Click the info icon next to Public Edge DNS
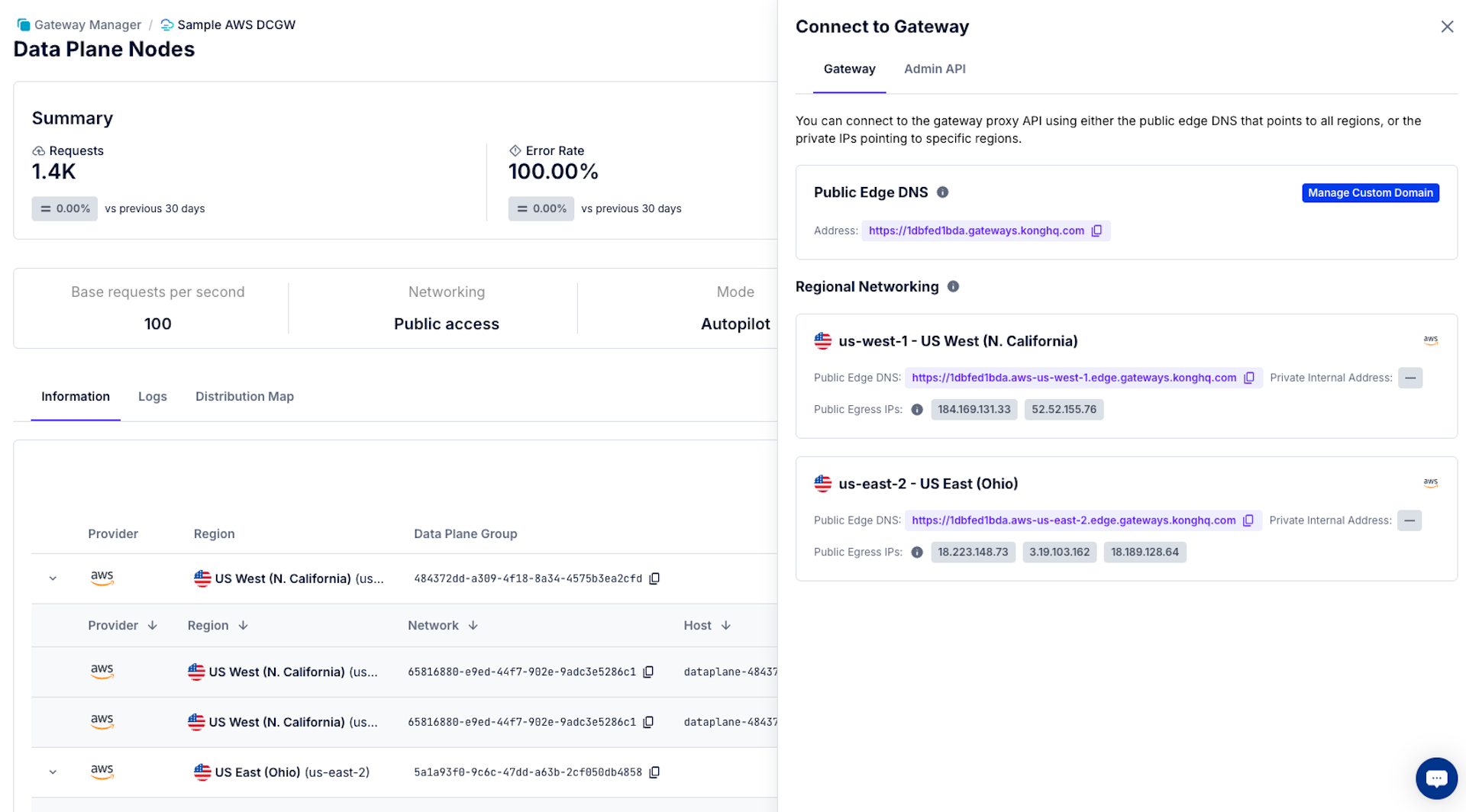This screenshot has height=812, width=1466. [942, 192]
